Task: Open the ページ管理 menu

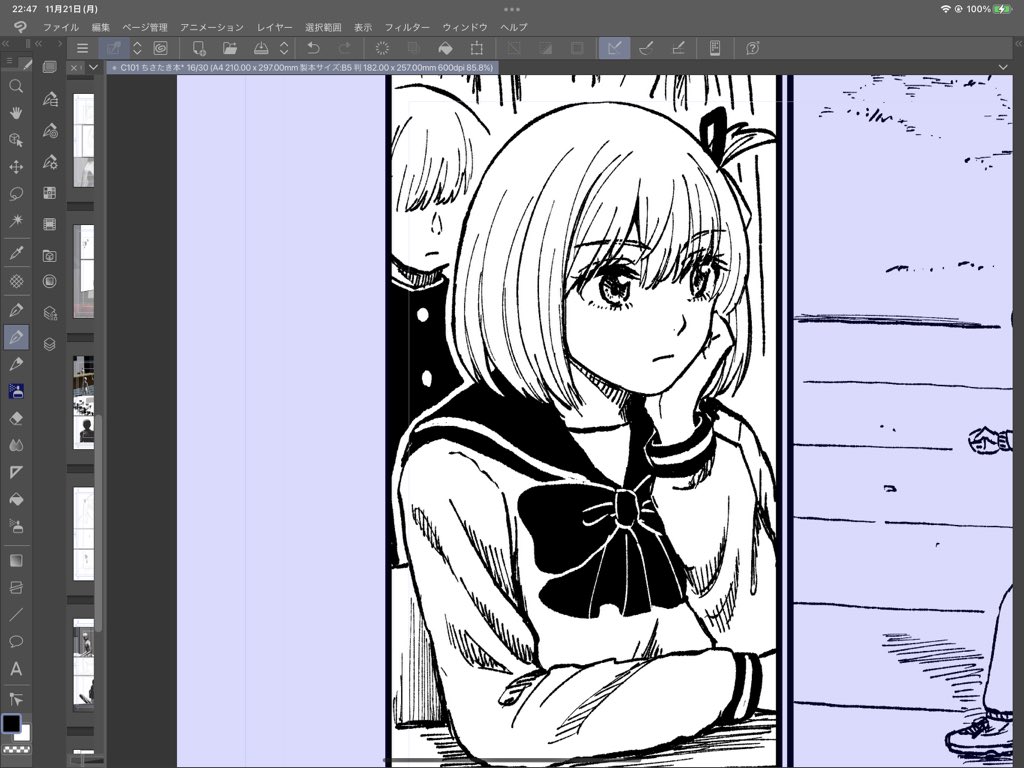Action: click(x=145, y=27)
